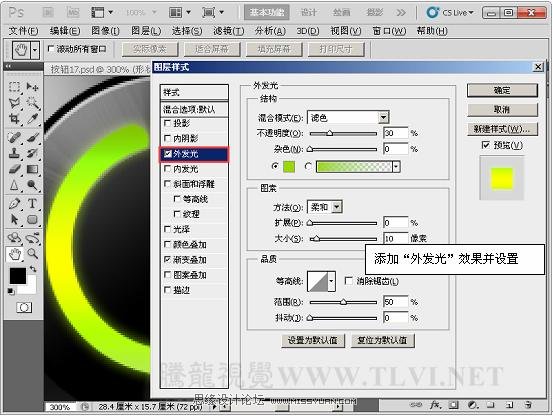Viewport: 553px width, 416px height.
Task: Select the gradient radio button
Action: 308,166
